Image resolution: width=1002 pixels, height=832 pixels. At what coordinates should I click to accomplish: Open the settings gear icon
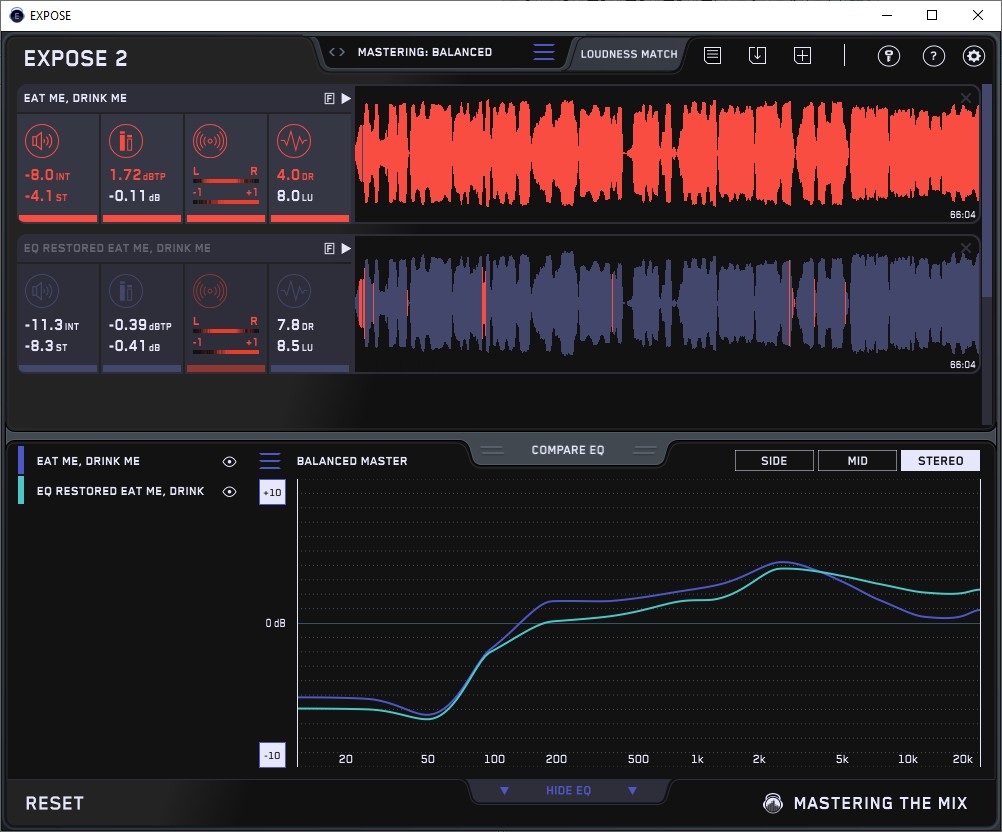point(974,56)
